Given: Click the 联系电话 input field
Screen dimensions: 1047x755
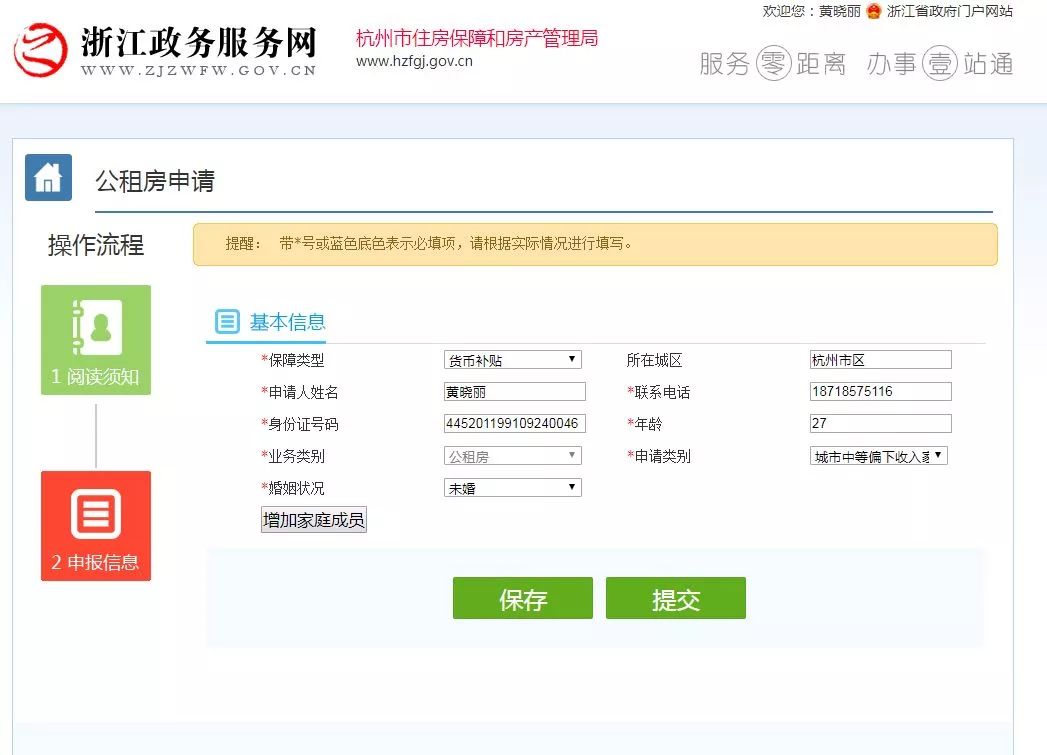Looking at the screenshot, I should coord(880,392).
